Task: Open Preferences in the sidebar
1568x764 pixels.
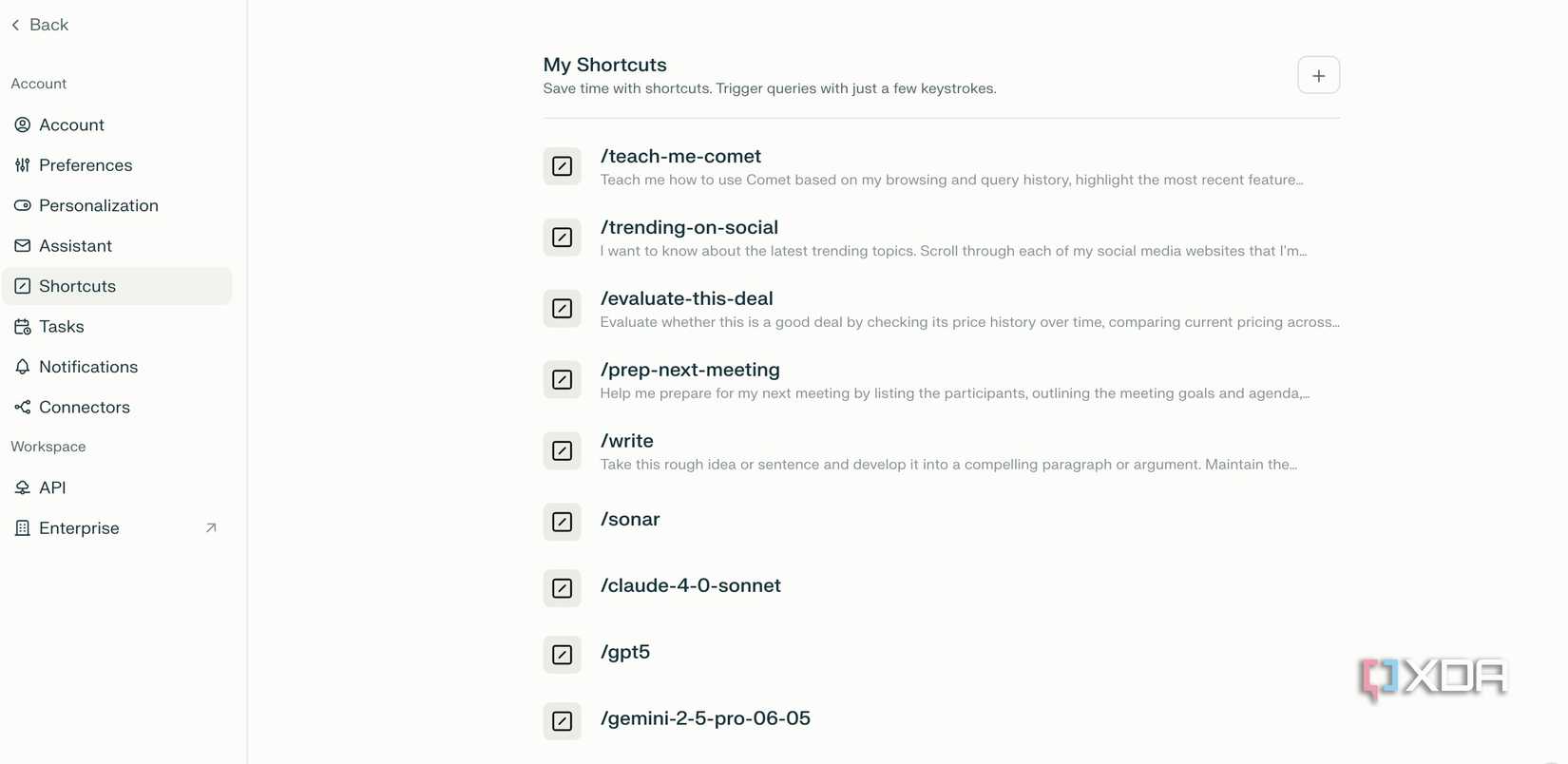Action: [x=85, y=165]
